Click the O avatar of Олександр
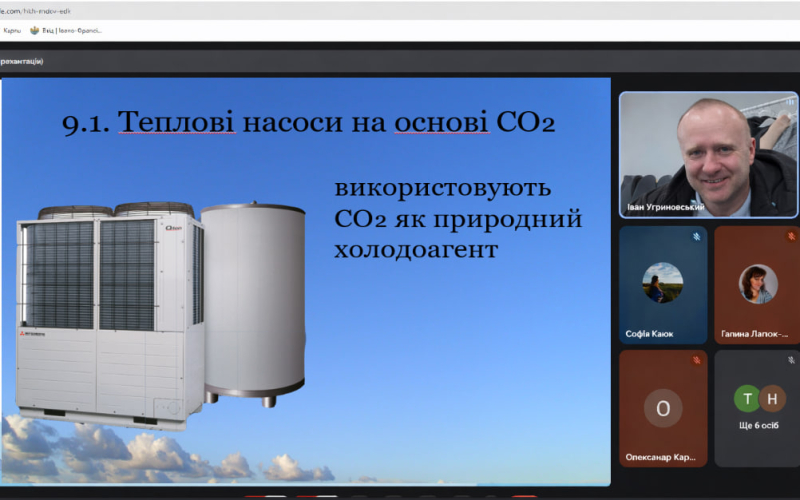The width and height of the screenshot is (800, 500). 662,408
